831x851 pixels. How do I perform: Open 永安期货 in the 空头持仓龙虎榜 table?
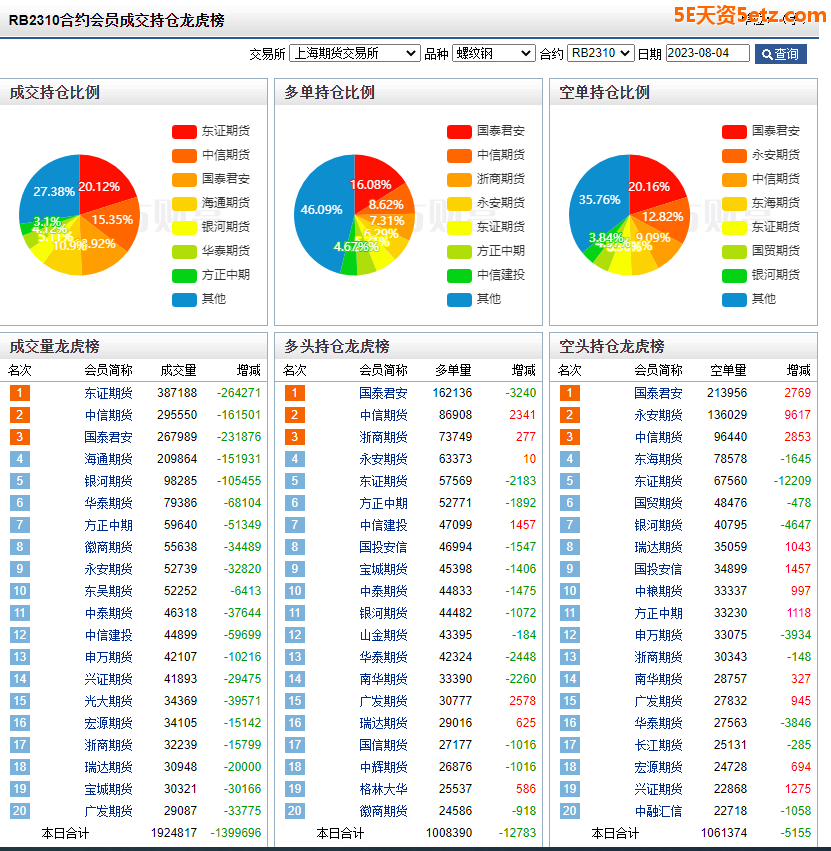click(658, 415)
